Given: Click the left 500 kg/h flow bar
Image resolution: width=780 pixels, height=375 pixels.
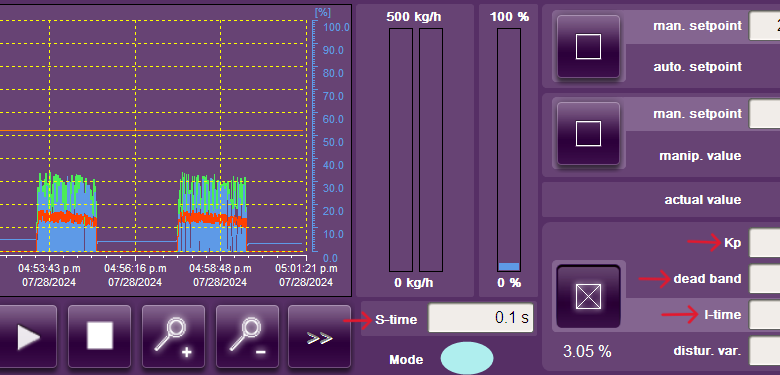Looking at the screenshot, I should (x=401, y=150).
